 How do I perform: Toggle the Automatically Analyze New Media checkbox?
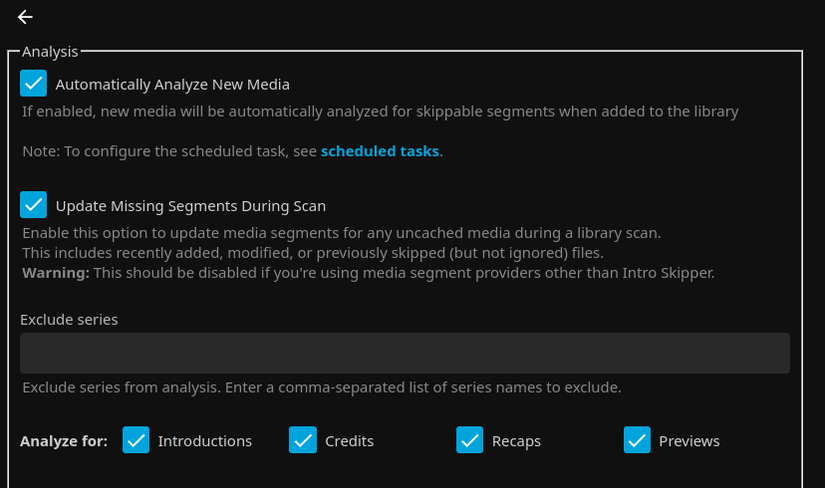pyautogui.click(x=34, y=84)
